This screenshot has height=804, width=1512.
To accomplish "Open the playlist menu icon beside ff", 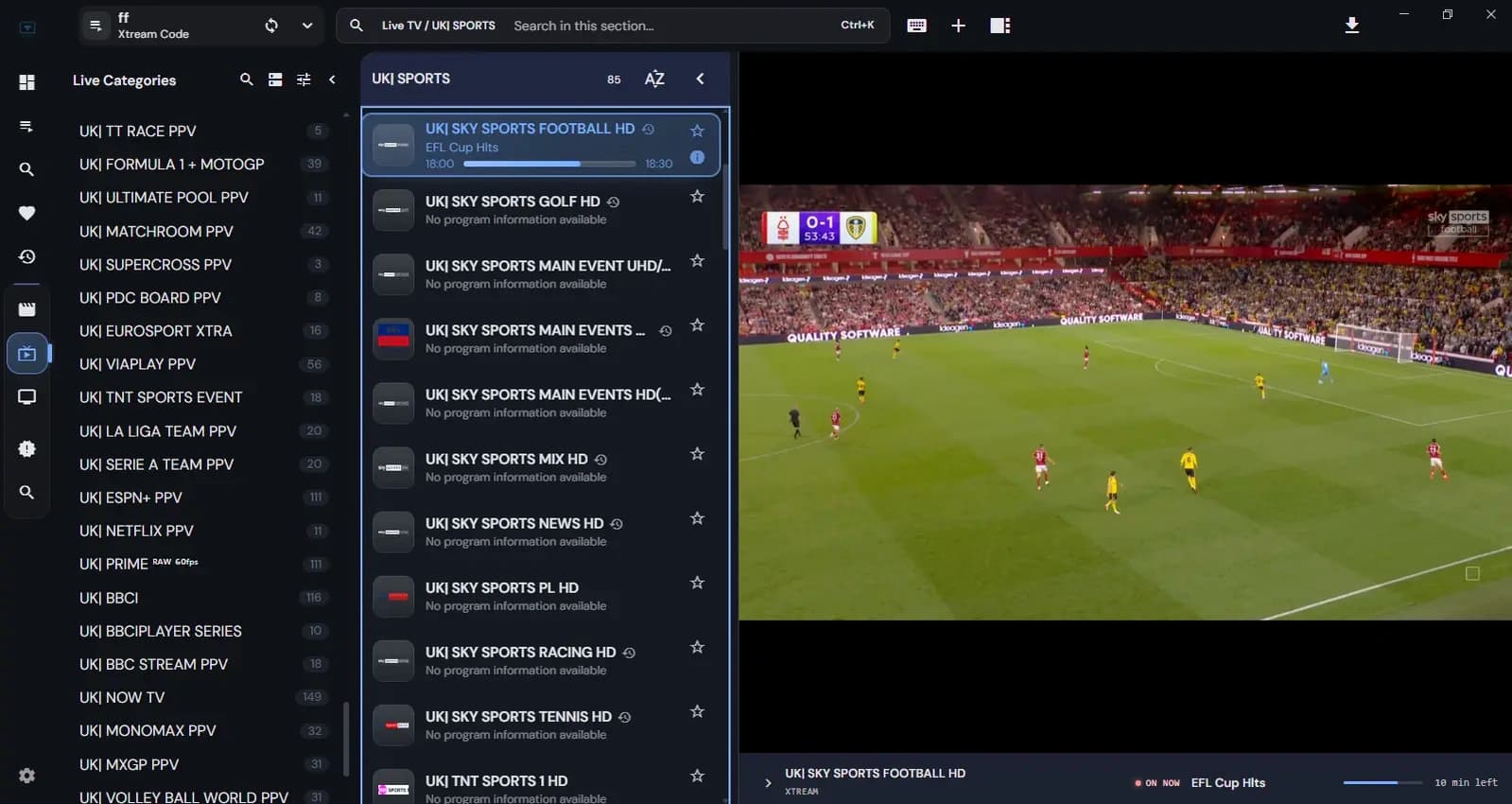I will click(x=96, y=26).
